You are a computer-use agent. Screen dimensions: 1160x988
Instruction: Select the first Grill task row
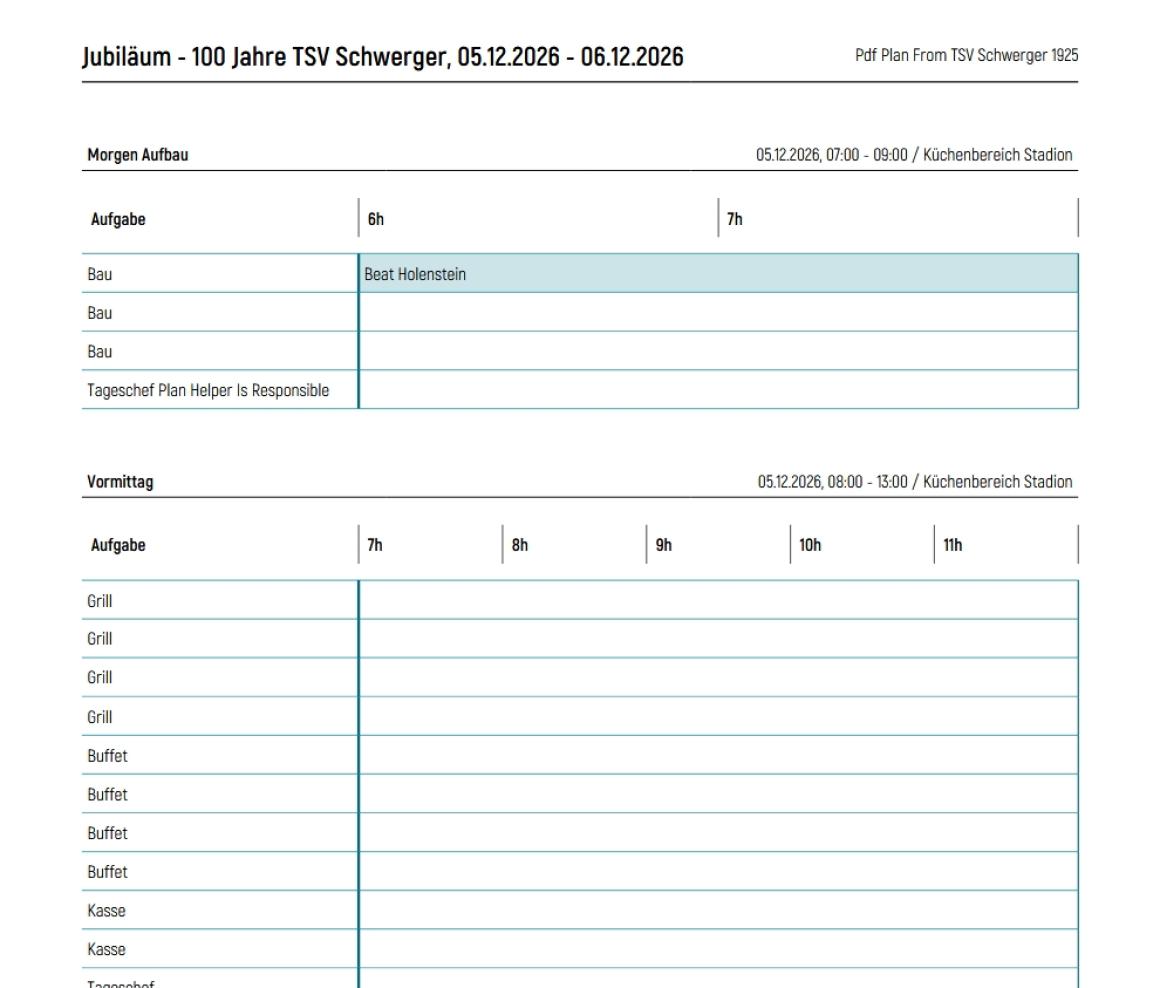tap(99, 600)
